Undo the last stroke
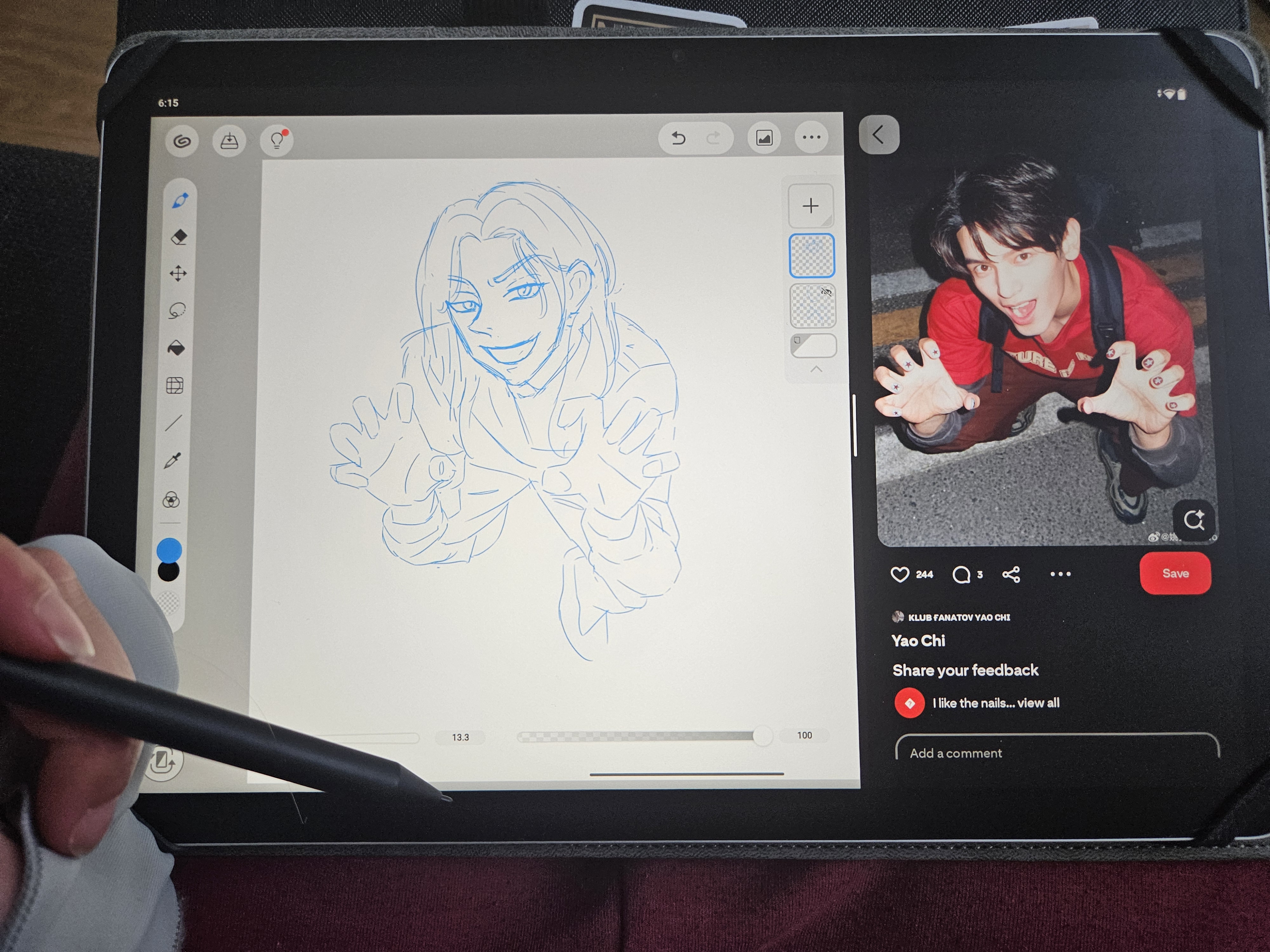Screen dimensions: 1270x952 (x=678, y=138)
